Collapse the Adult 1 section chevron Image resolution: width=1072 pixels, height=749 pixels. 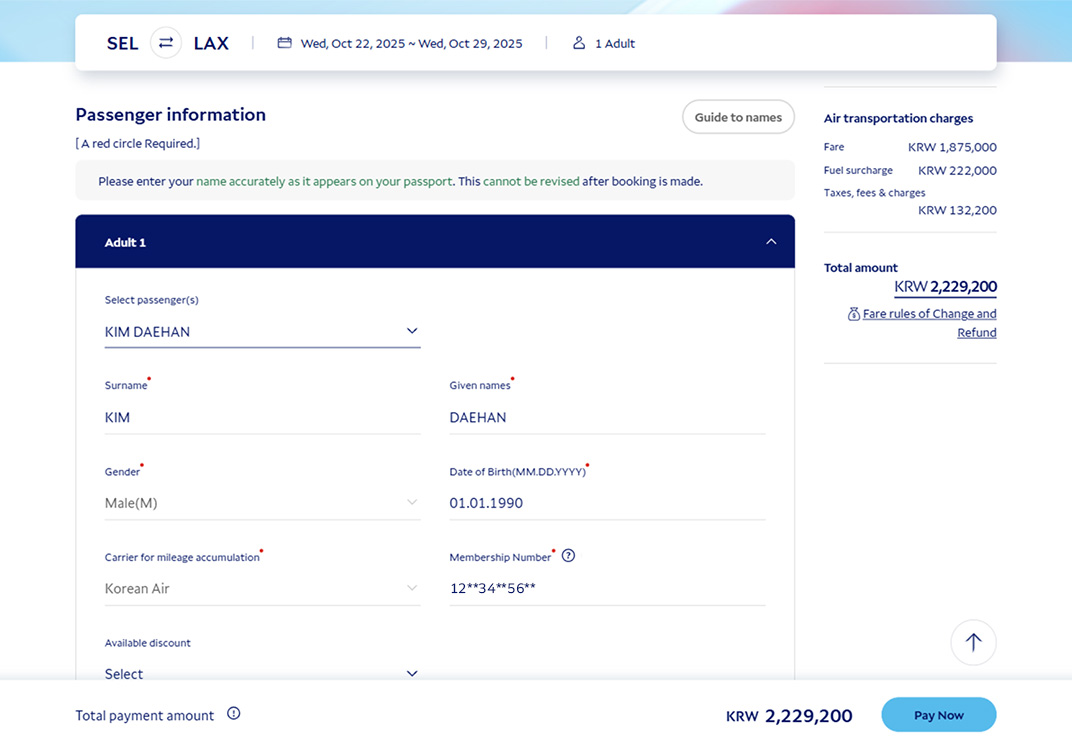tap(771, 242)
